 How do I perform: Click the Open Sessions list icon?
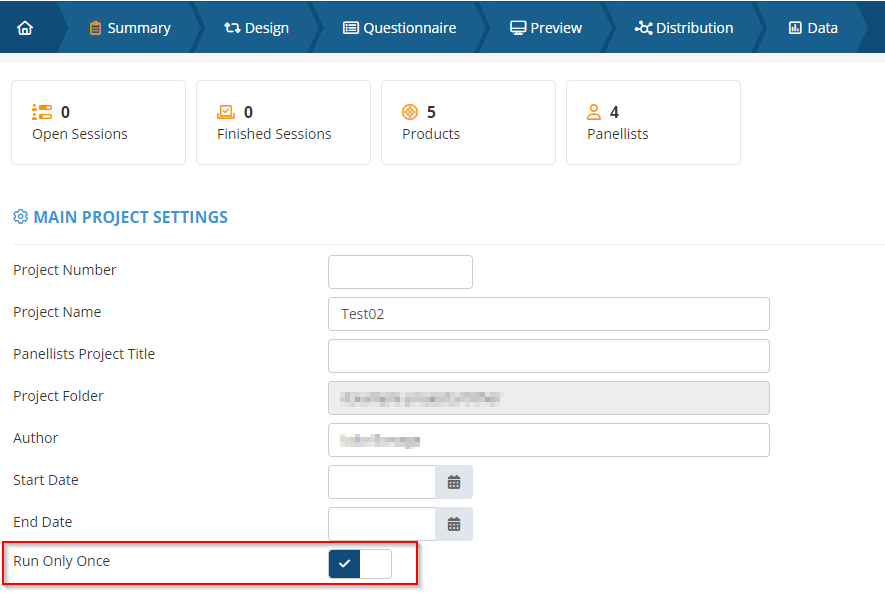42,112
